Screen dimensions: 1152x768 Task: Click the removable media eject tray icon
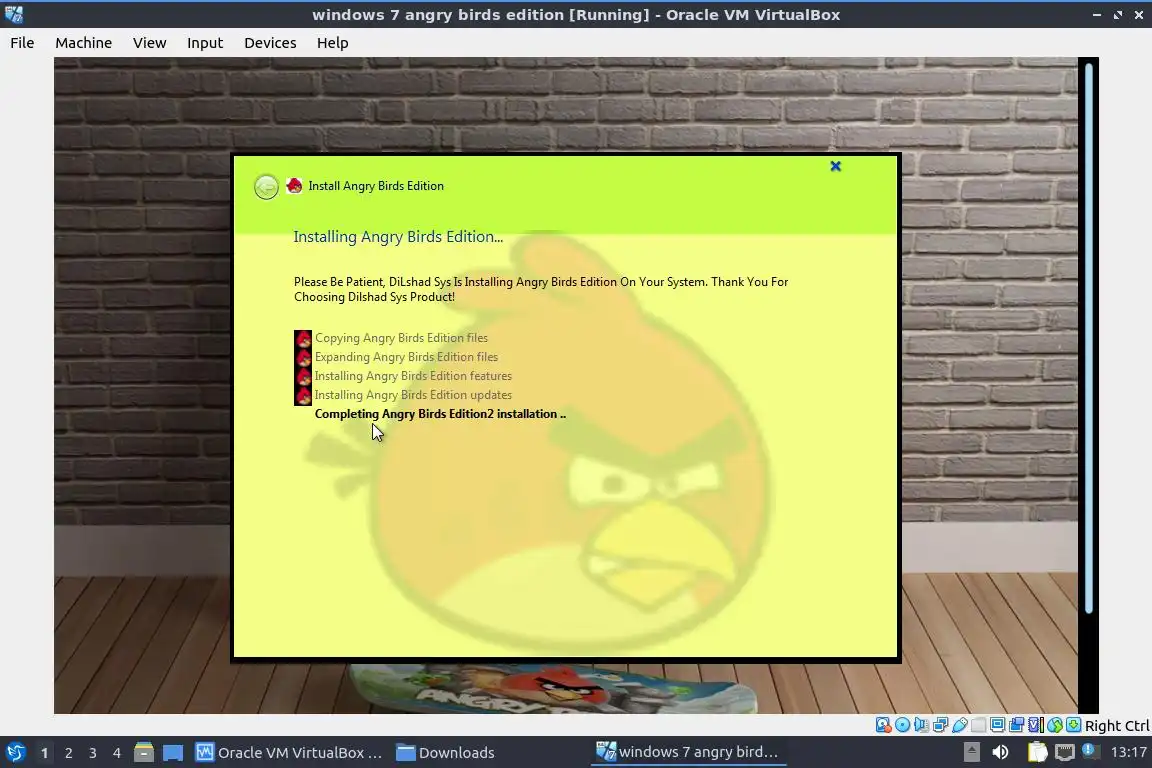(x=972, y=752)
